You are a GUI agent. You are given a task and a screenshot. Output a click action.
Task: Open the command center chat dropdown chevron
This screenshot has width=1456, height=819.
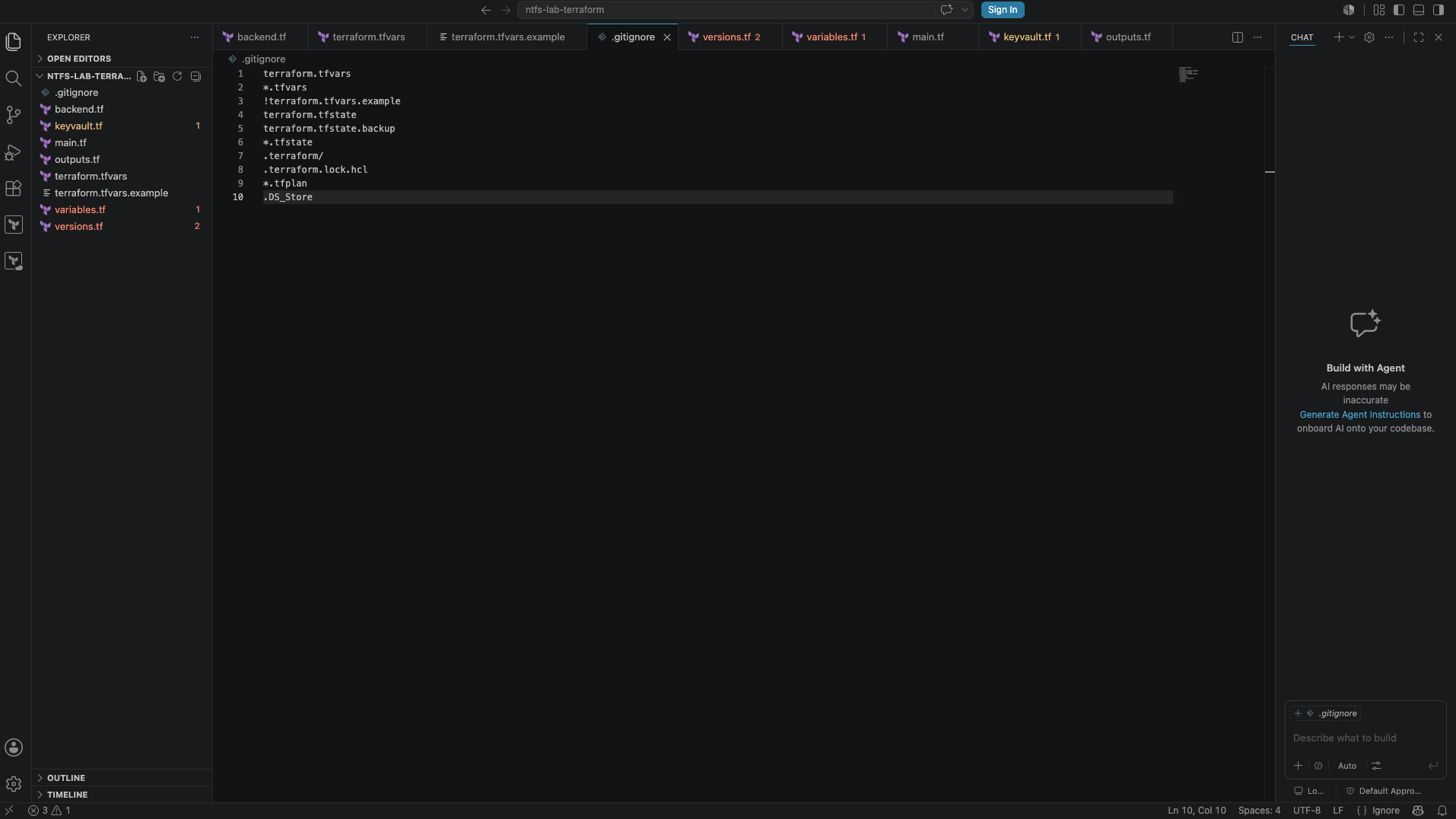point(965,10)
